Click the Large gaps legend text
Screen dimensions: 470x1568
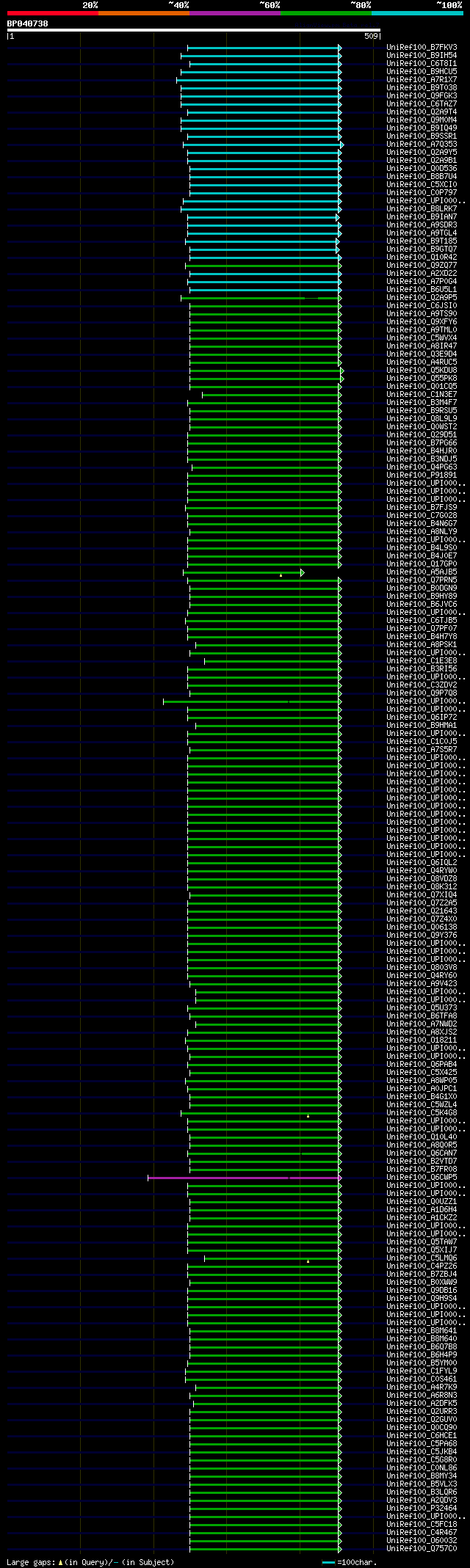point(90,1562)
